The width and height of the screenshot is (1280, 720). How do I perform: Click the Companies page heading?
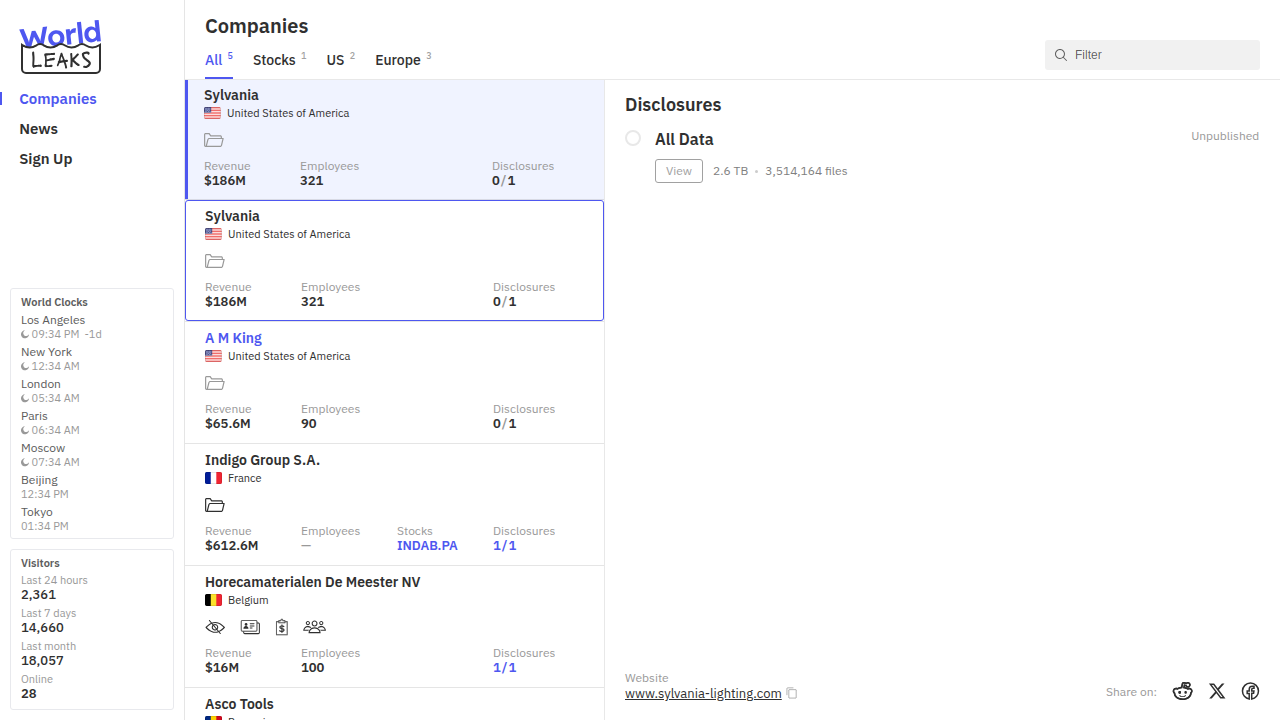257,26
